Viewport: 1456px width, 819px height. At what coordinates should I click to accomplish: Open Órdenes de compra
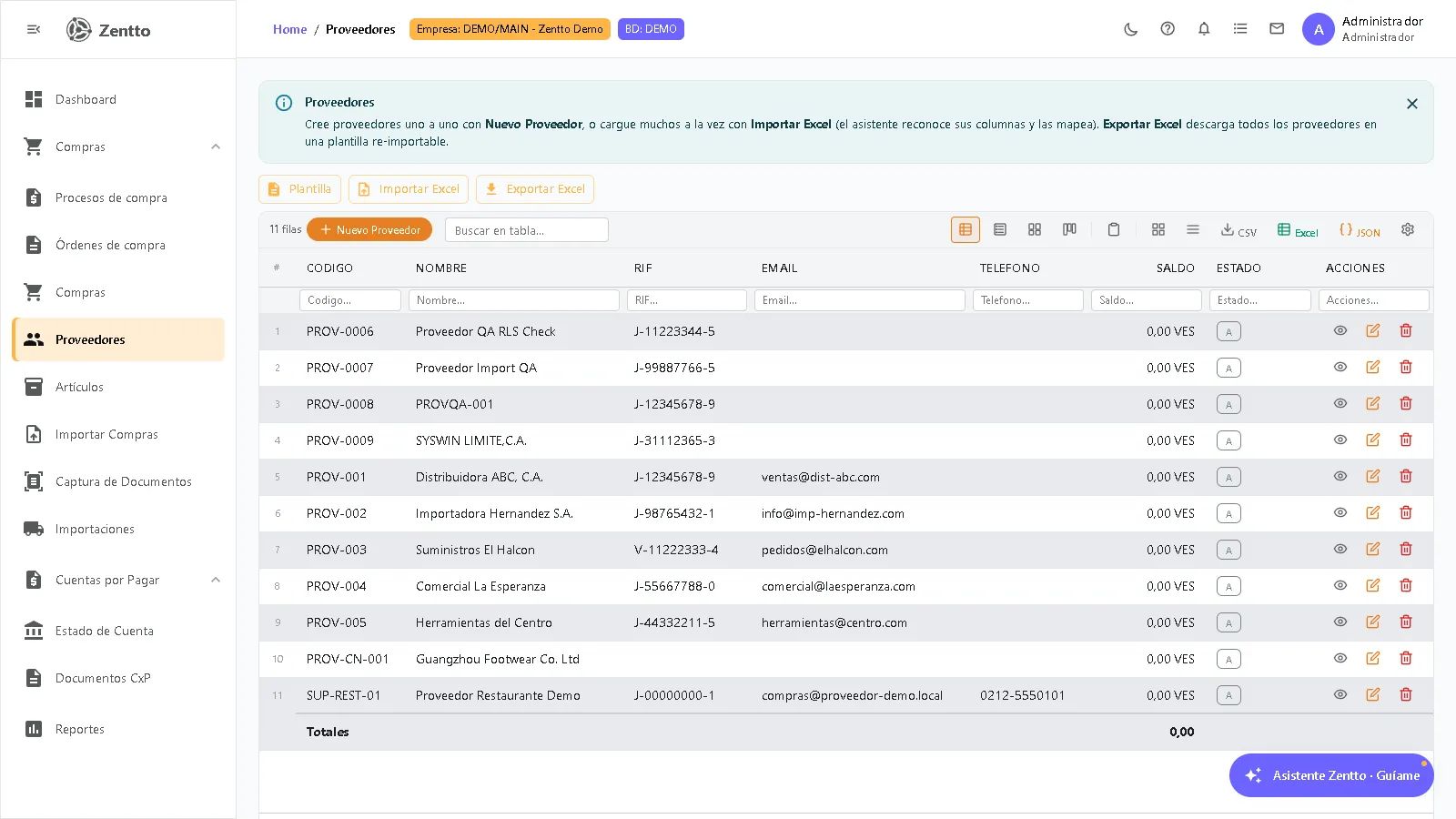(x=118, y=245)
